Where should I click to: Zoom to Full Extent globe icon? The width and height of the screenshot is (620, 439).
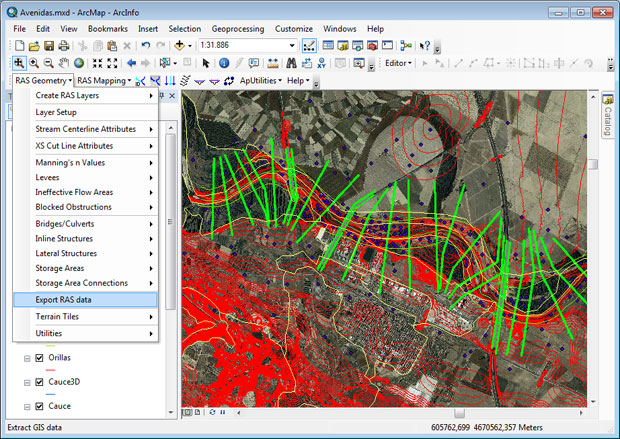pyautogui.click(x=79, y=63)
